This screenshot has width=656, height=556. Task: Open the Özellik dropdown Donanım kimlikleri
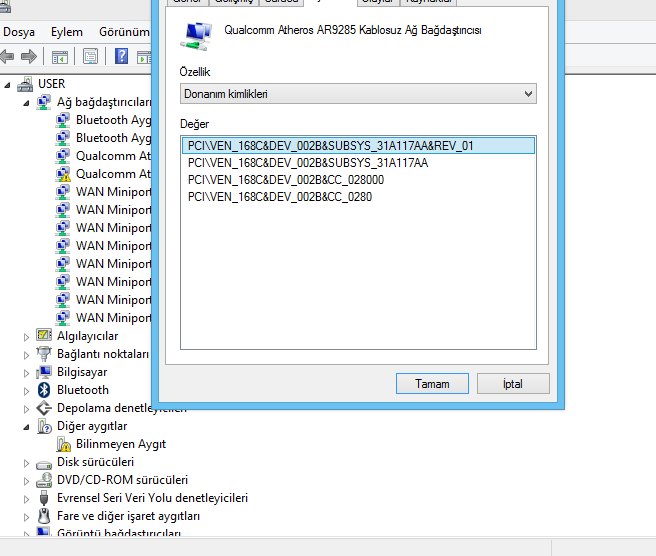click(358, 94)
